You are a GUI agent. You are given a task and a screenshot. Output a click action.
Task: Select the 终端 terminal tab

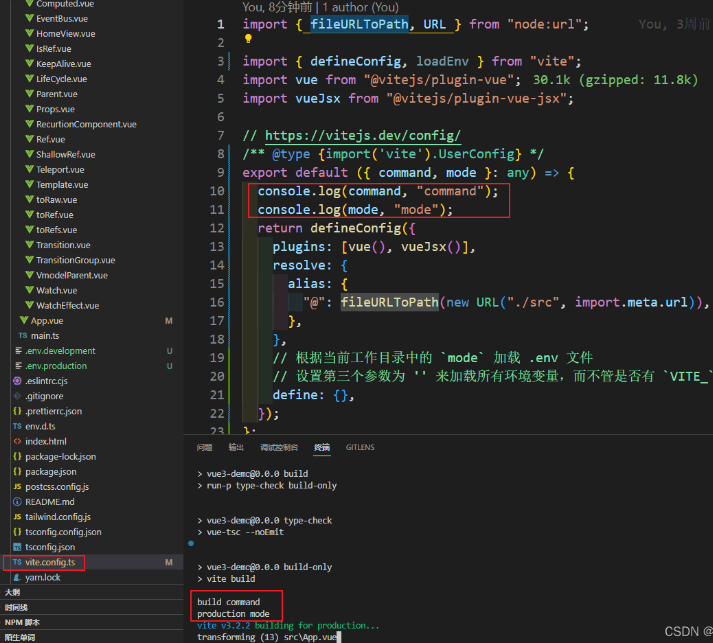pos(322,447)
